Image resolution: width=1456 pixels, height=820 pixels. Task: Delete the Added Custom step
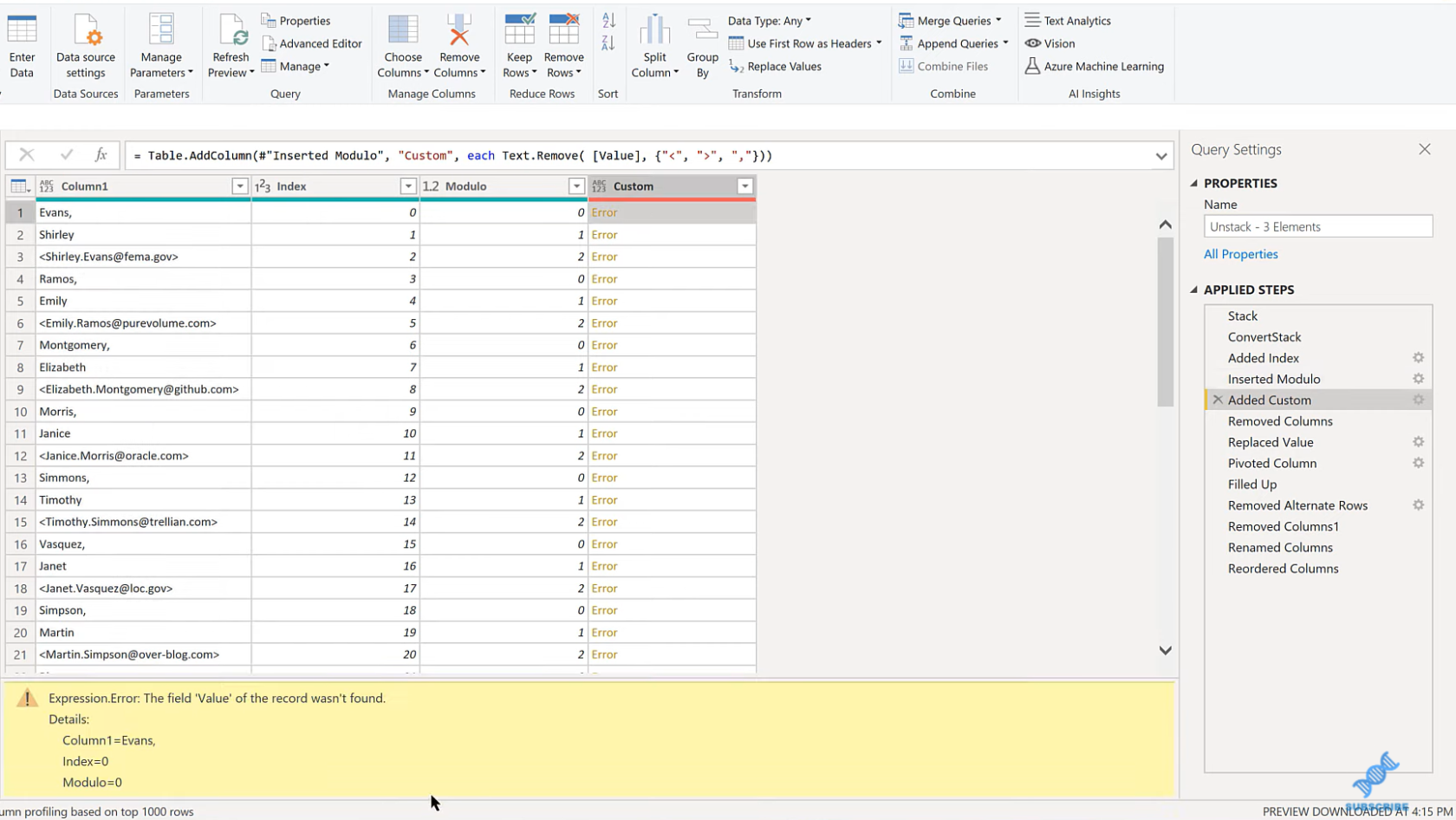coord(1218,400)
